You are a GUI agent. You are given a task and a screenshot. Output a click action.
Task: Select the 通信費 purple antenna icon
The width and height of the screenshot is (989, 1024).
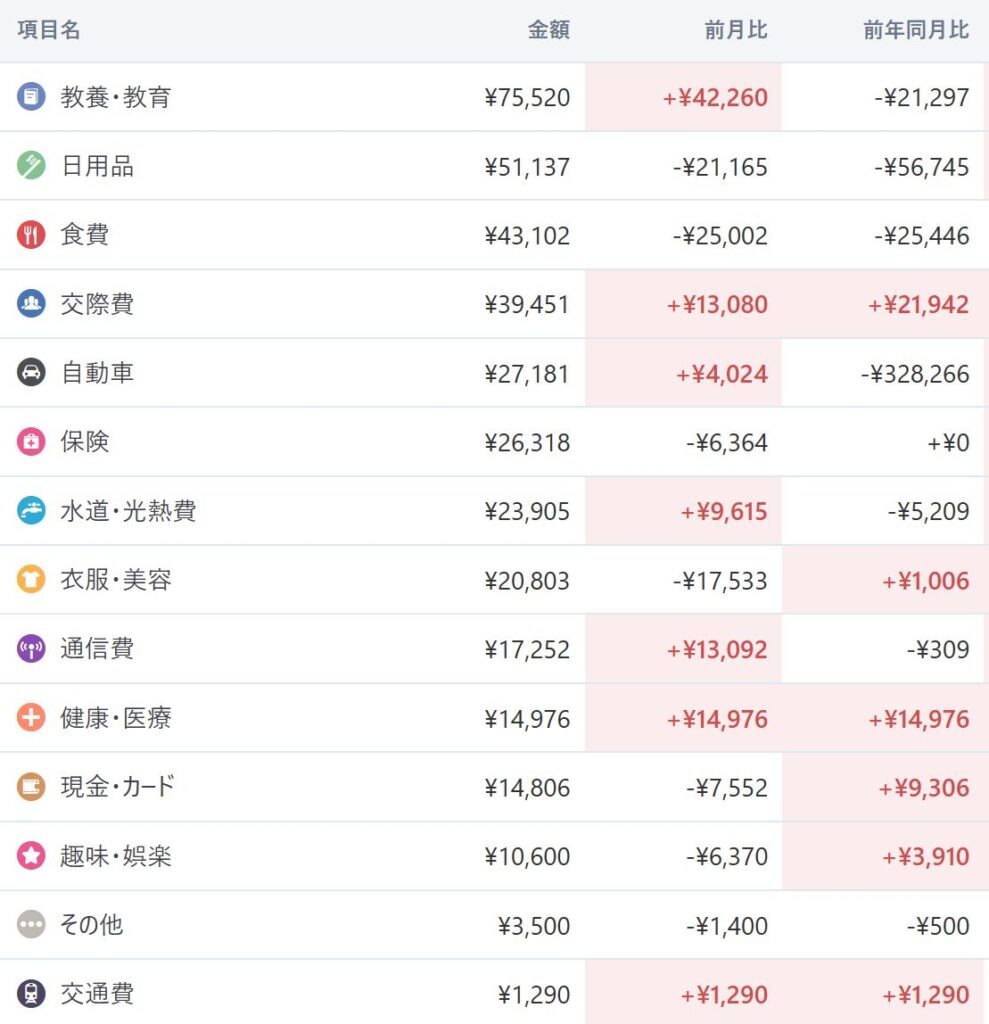[x=31, y=649]
